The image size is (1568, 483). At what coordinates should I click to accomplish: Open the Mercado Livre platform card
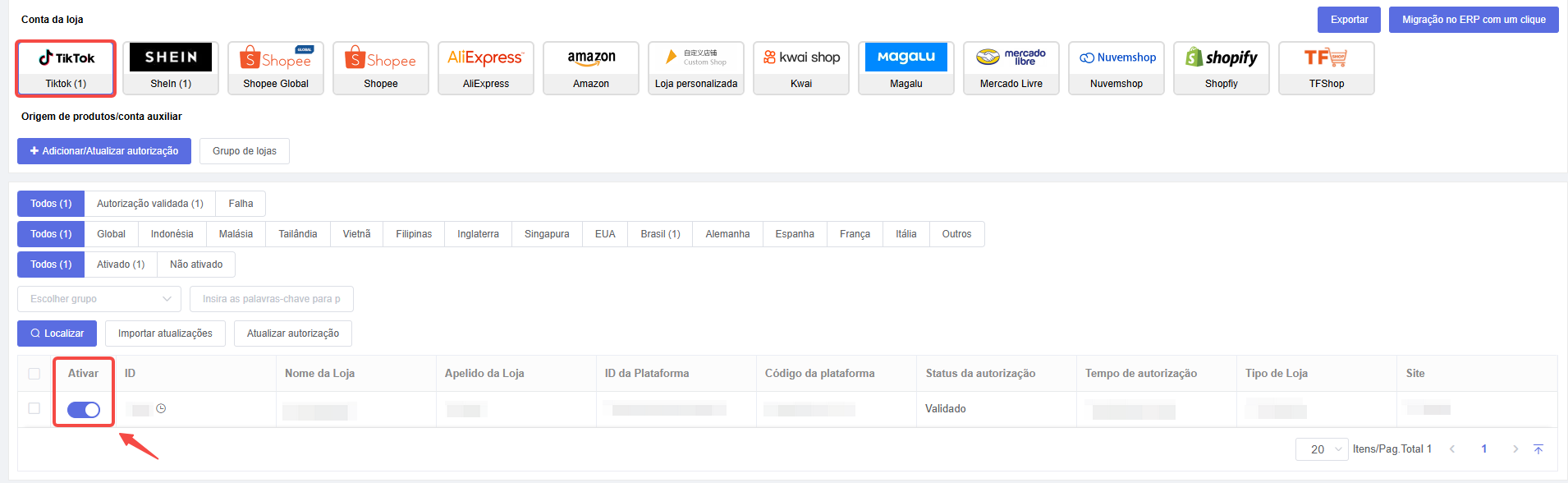(x=1011, y=68)
